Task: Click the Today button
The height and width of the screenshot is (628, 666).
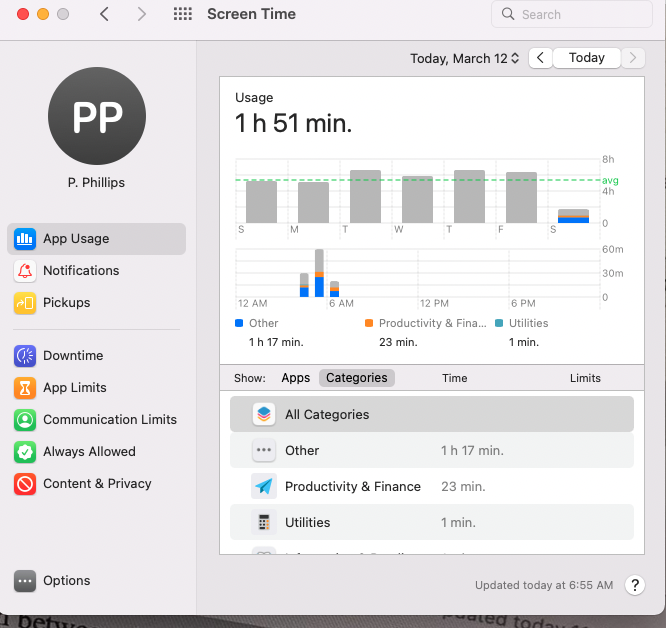Action: point(587,58)
